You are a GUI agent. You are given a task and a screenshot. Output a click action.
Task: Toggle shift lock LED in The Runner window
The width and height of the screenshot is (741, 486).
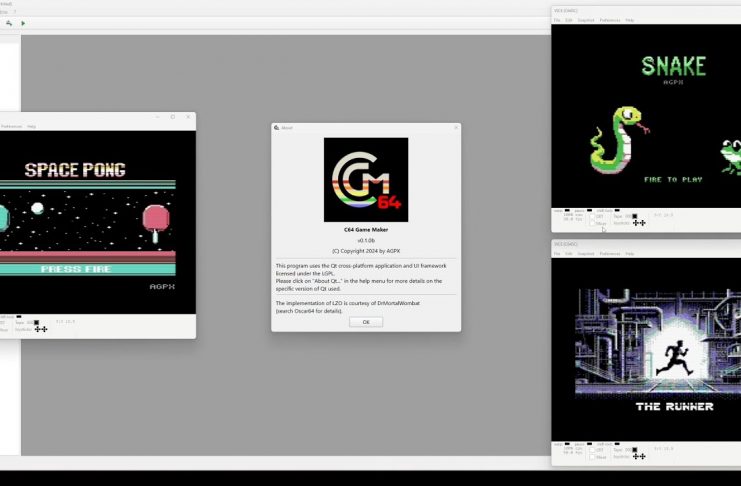point(617,444)
